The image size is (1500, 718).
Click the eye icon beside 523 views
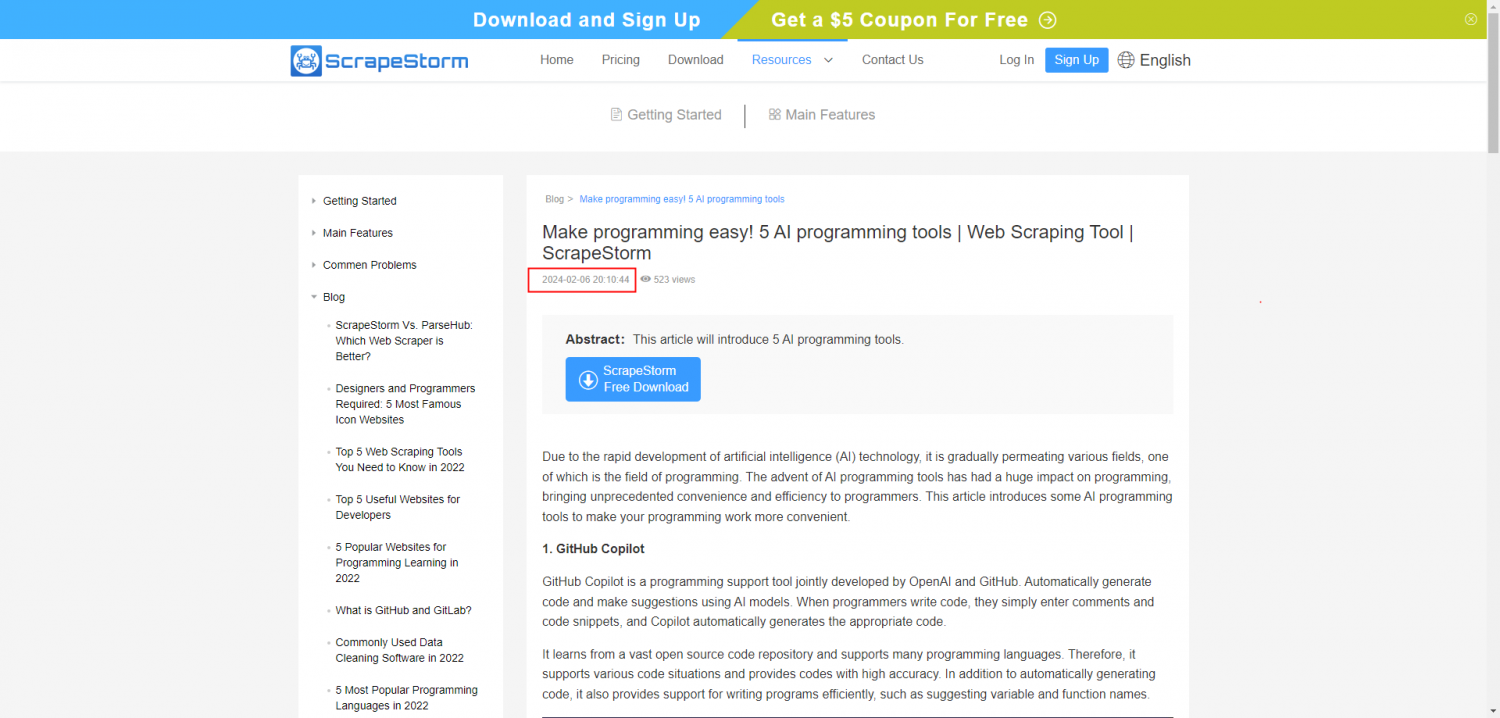(x=646, y=279)
